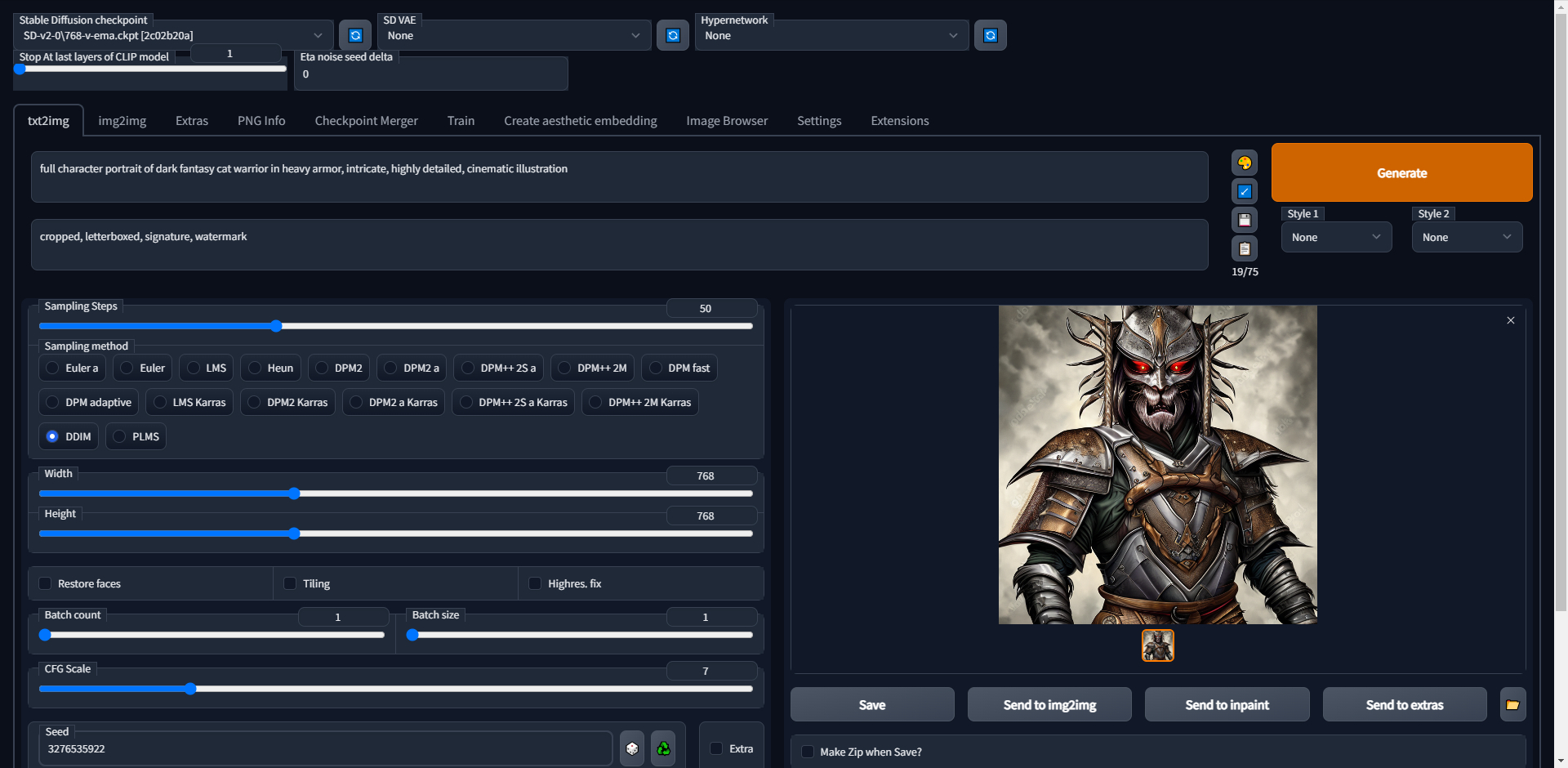Select the Euler a sampling method
Screen dimensions: 1568x768
click(53, 368)
